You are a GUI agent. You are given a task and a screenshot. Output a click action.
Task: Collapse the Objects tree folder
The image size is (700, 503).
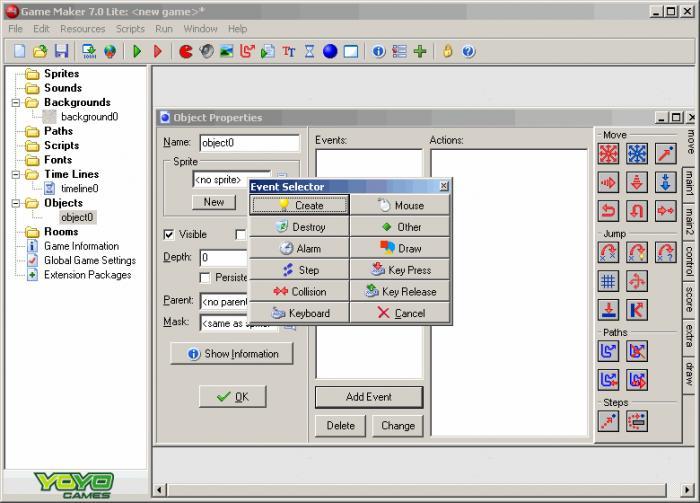[x=16, y=203]
